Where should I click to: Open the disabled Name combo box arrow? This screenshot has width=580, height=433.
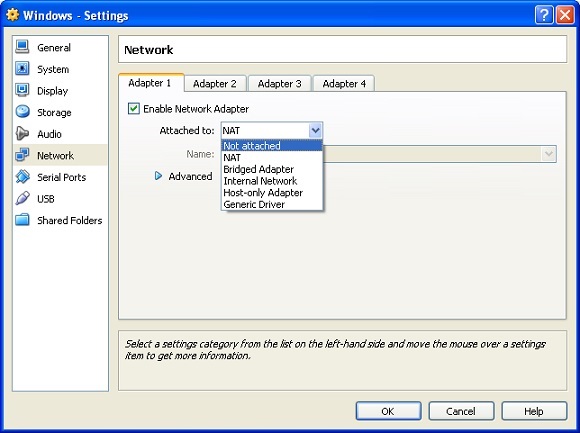click(x=549, y=153)
